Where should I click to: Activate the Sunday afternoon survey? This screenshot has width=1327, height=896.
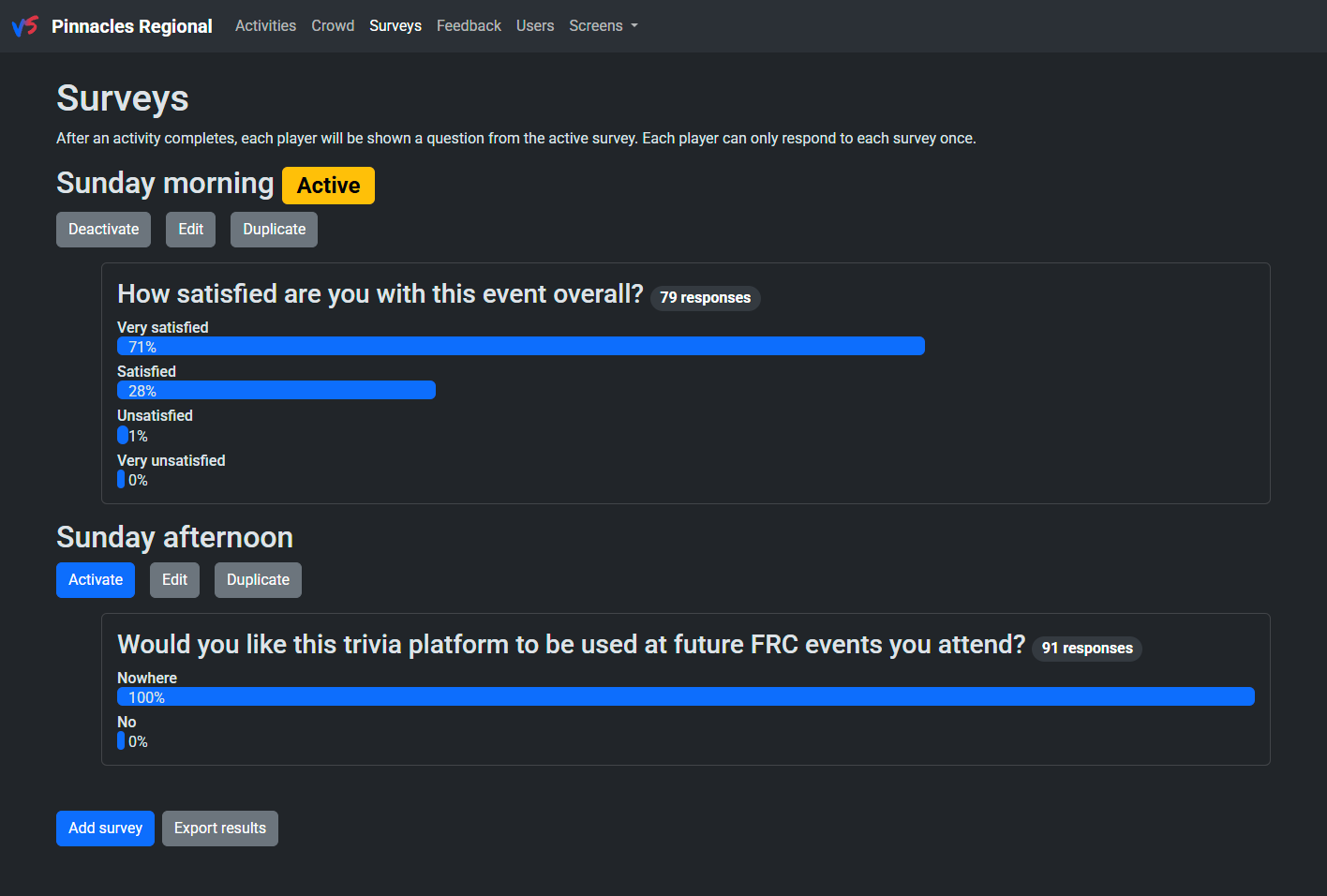click(96, 580)
